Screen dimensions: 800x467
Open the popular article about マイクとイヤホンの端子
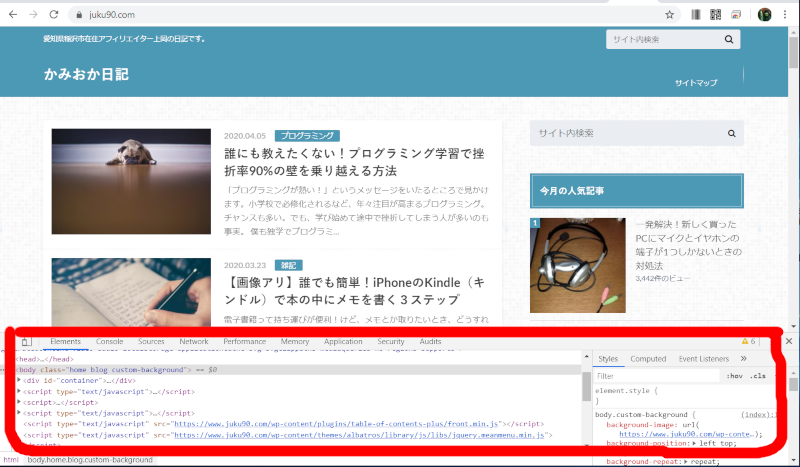pyautogui.click(x=688, y=245)
